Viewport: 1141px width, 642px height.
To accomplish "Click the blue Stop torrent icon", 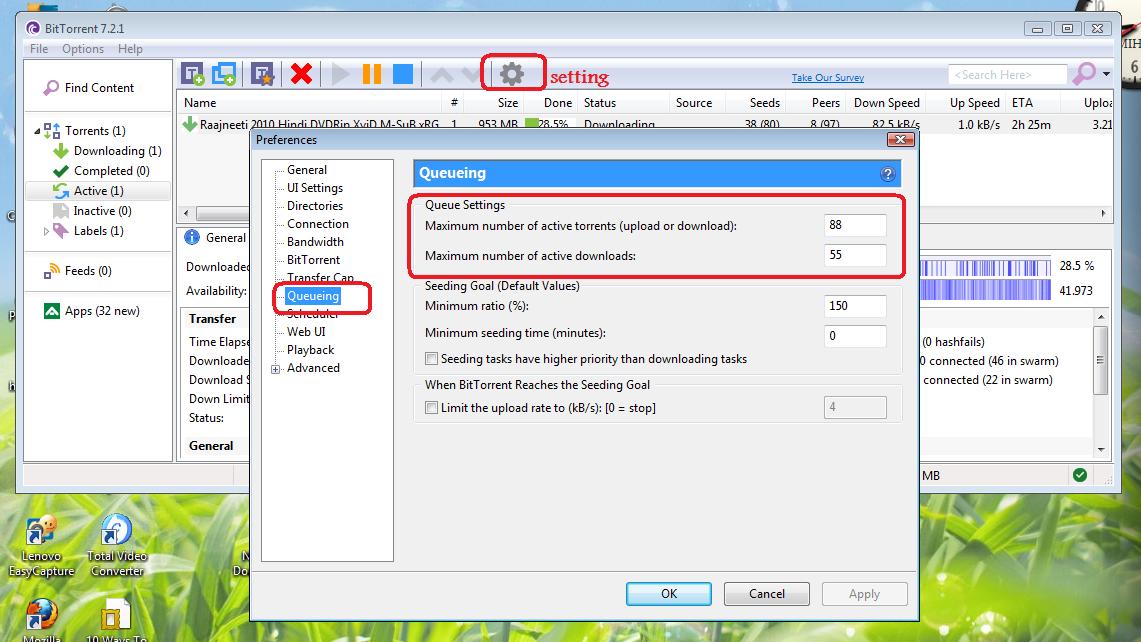I will click(402, 73).
